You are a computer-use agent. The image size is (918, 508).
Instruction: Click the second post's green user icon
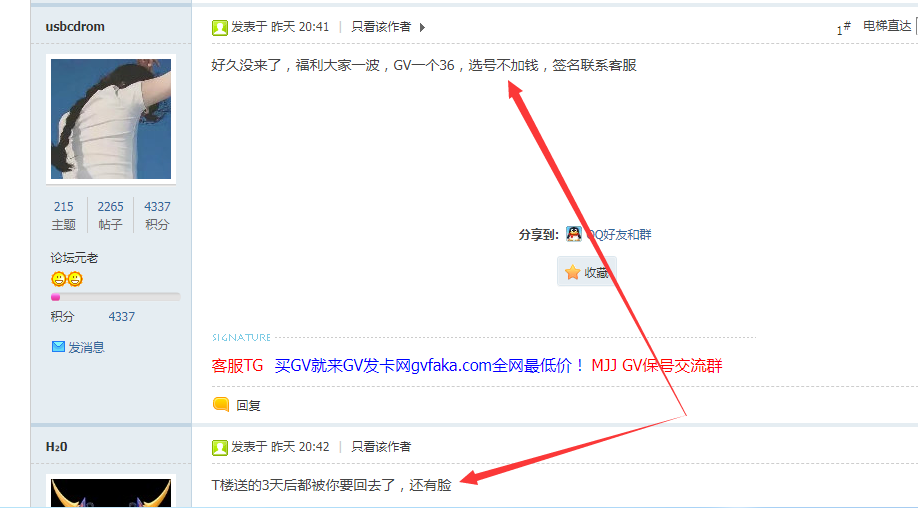point(220,448)
